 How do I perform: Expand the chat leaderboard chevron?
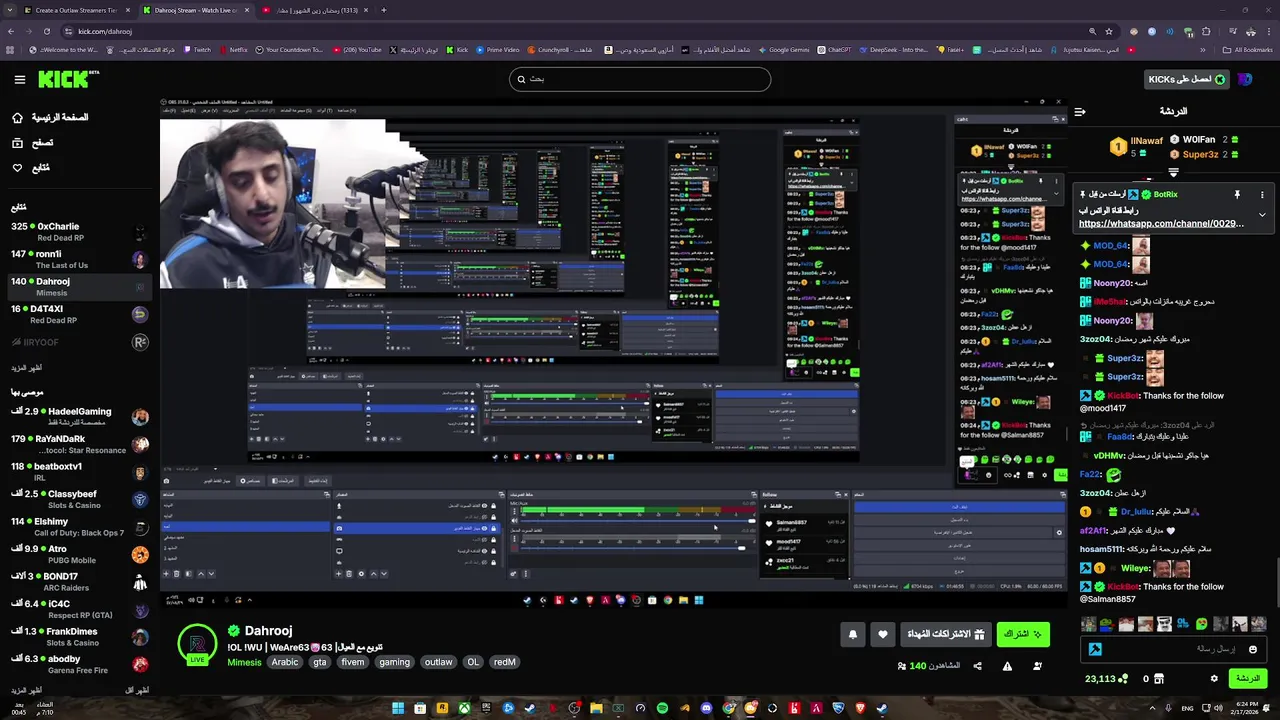(1174, 173)
